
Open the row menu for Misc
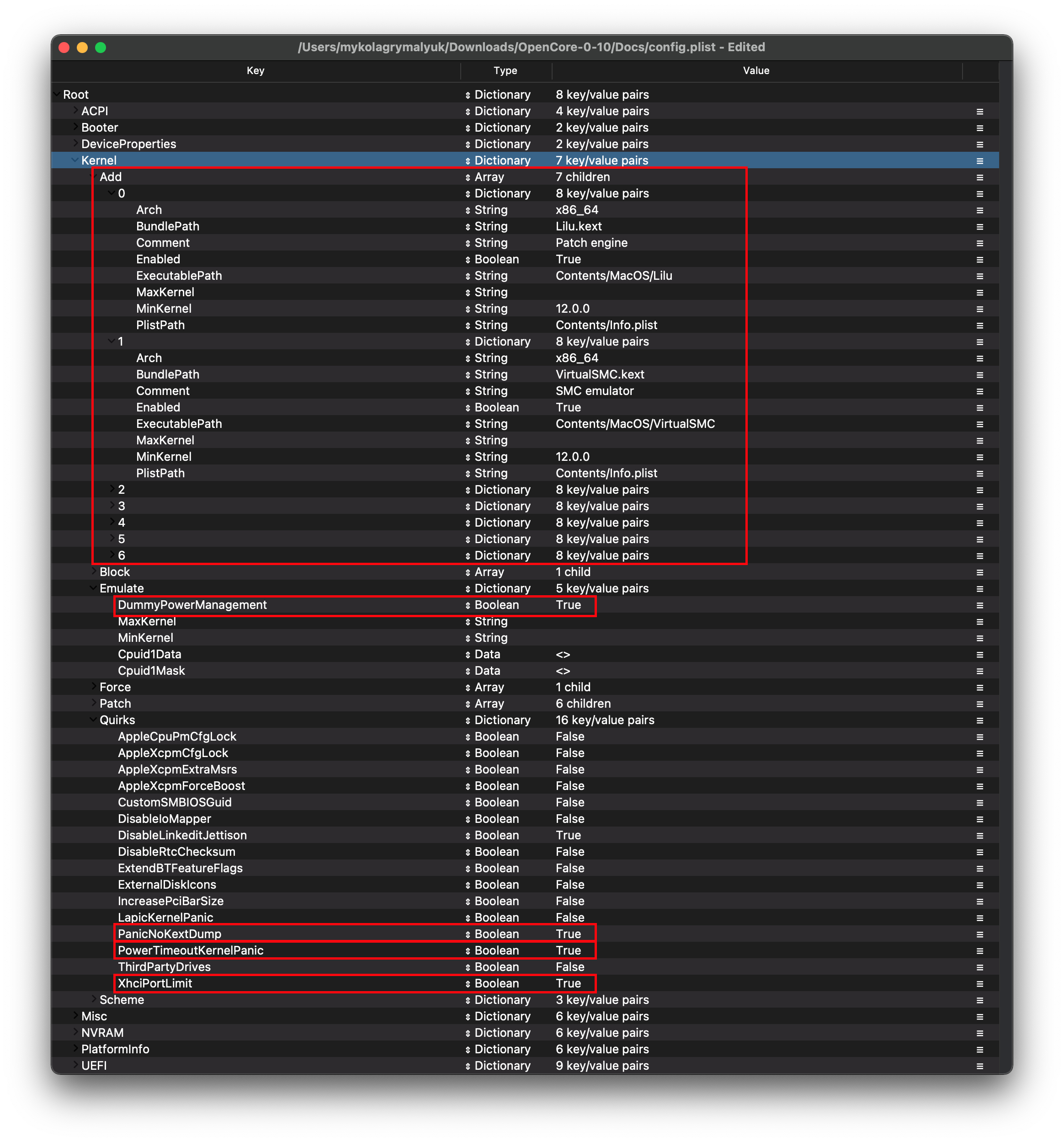[x=979, y=1017]
